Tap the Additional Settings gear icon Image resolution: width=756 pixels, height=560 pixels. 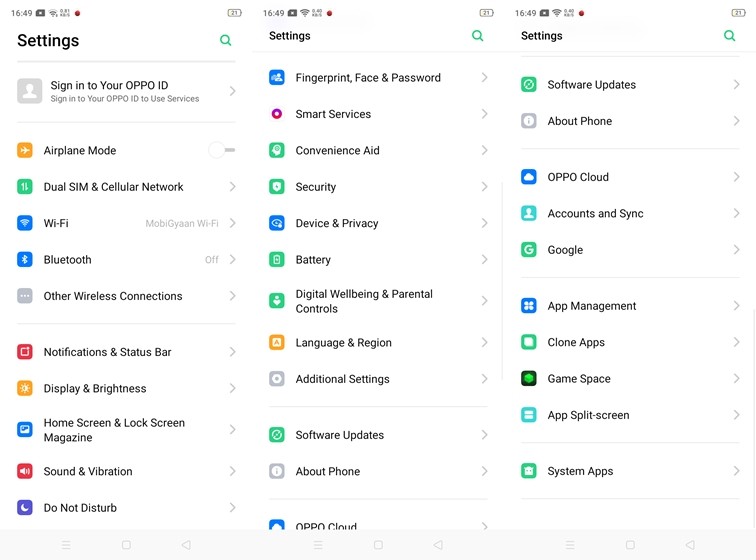(277, 379)
